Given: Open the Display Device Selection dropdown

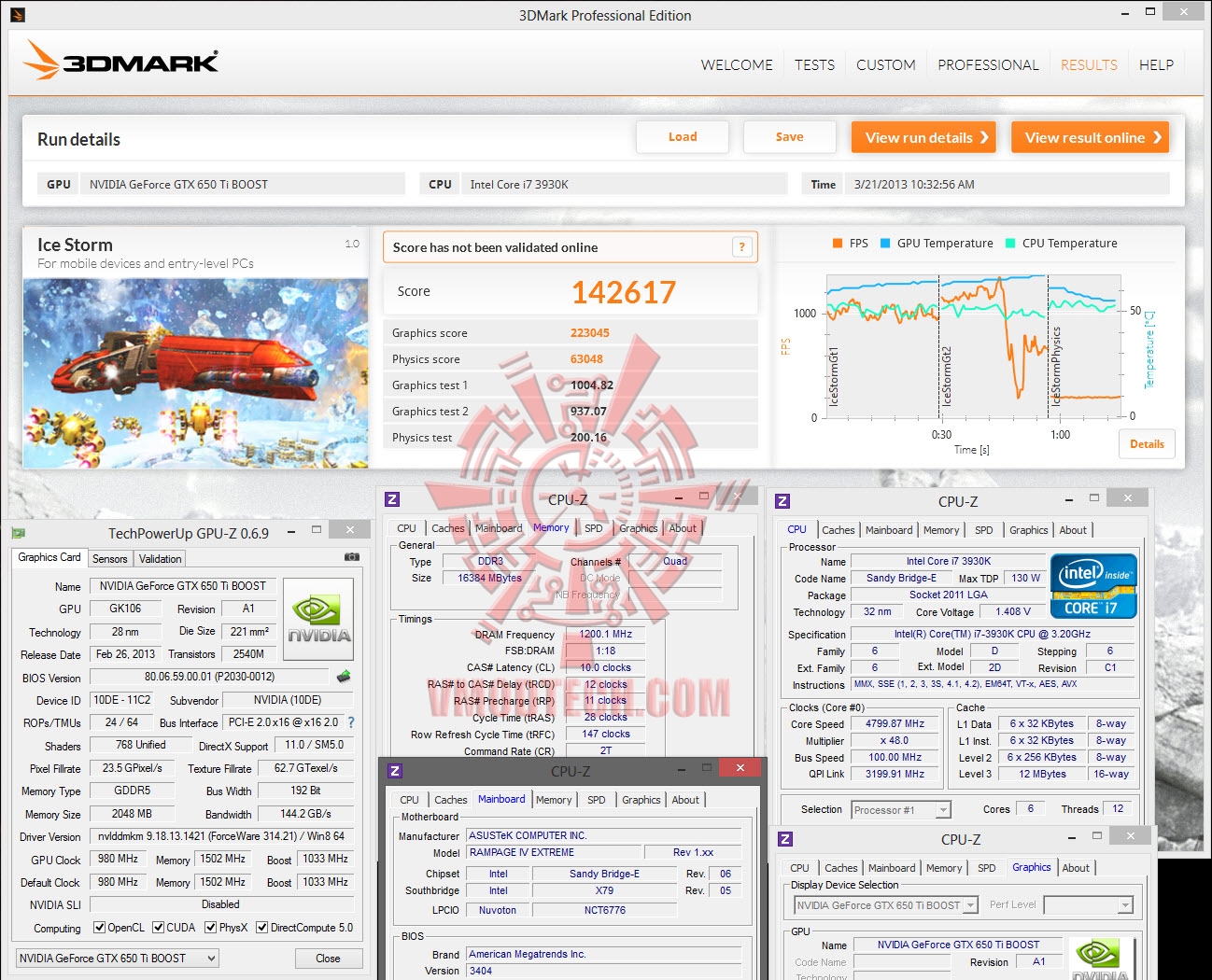Looking at the screenshot, I should (x=885, y=905).
